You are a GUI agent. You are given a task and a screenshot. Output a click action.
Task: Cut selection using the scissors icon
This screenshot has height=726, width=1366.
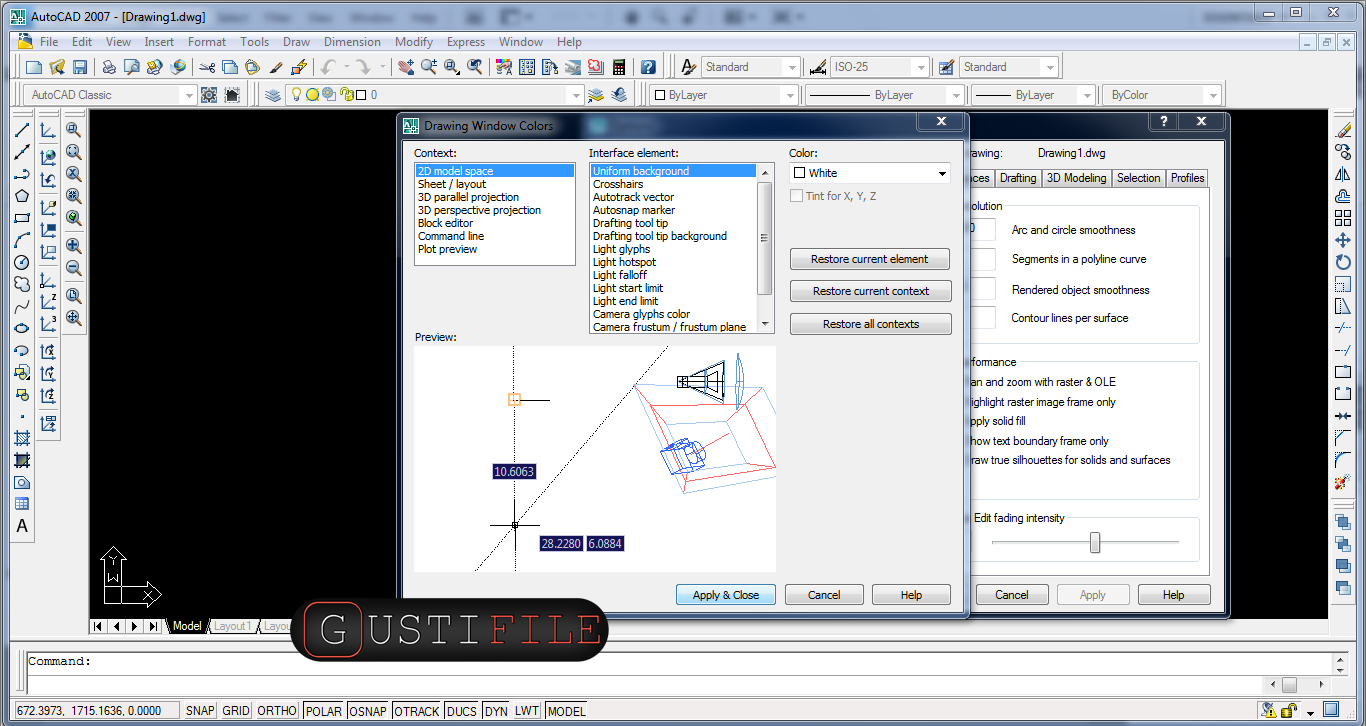point(207,67)
